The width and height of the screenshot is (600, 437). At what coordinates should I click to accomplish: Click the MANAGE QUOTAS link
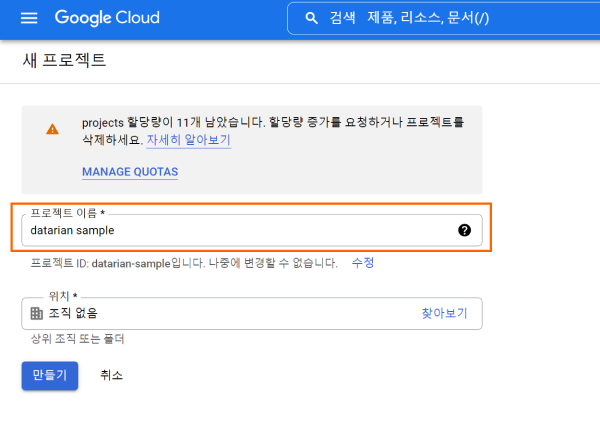[x=130, y=172]
